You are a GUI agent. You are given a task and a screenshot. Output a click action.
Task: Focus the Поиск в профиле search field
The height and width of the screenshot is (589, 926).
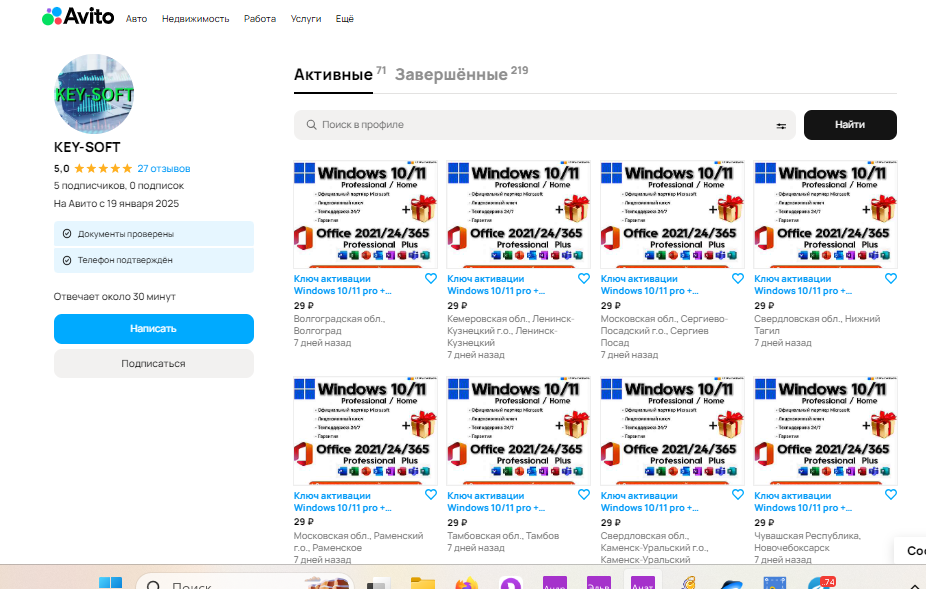(544, 125)
